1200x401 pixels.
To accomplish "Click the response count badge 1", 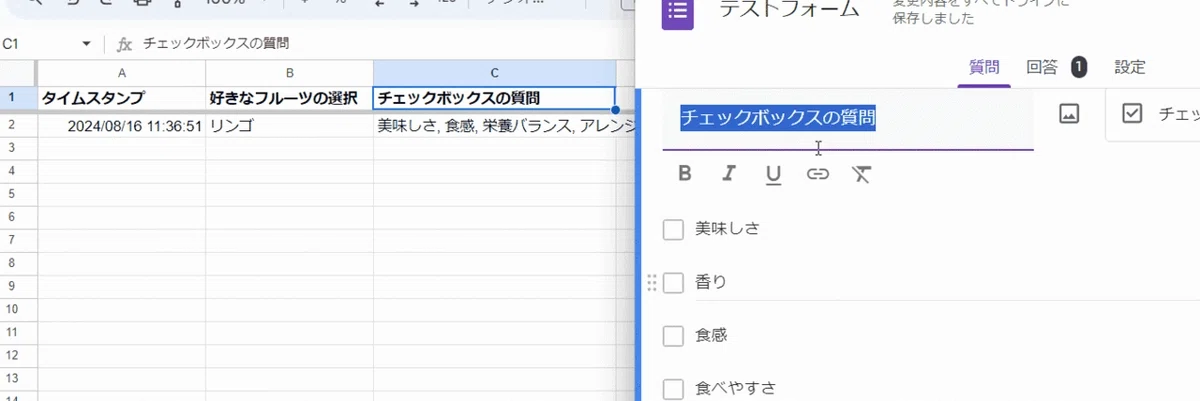I will tap(1079, 67).
